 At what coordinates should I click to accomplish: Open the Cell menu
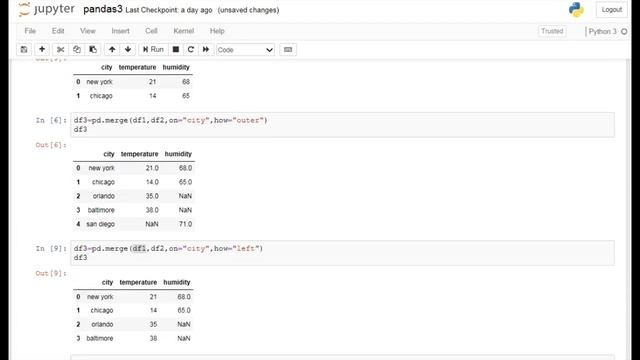[151, 31]
